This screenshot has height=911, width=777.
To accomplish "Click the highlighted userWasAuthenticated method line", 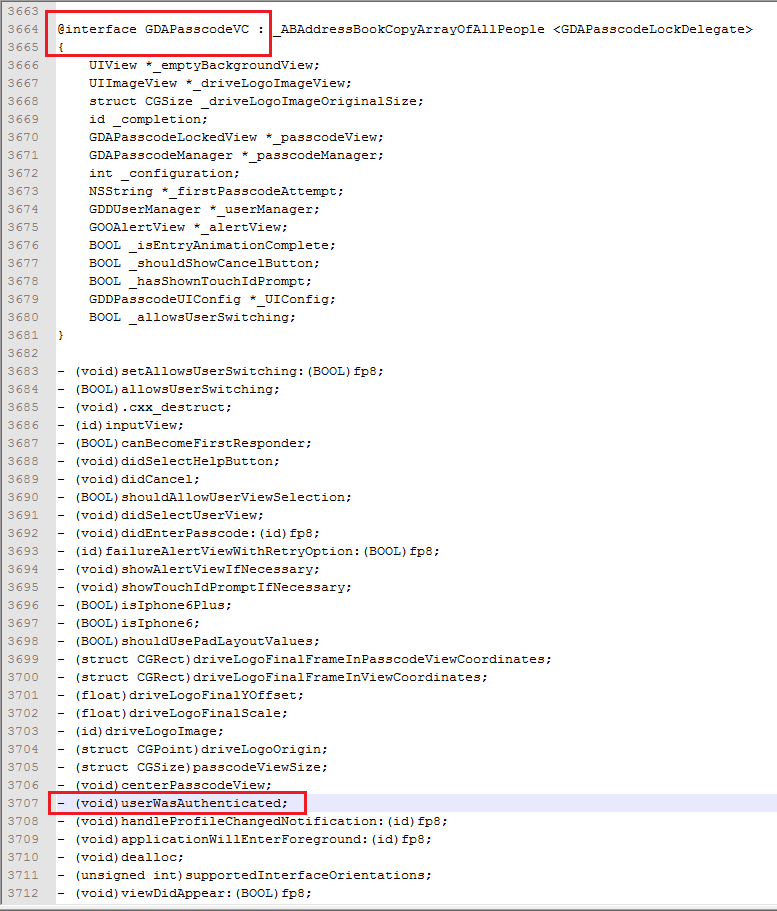I will pyautogui.click(x=173, y=804).
